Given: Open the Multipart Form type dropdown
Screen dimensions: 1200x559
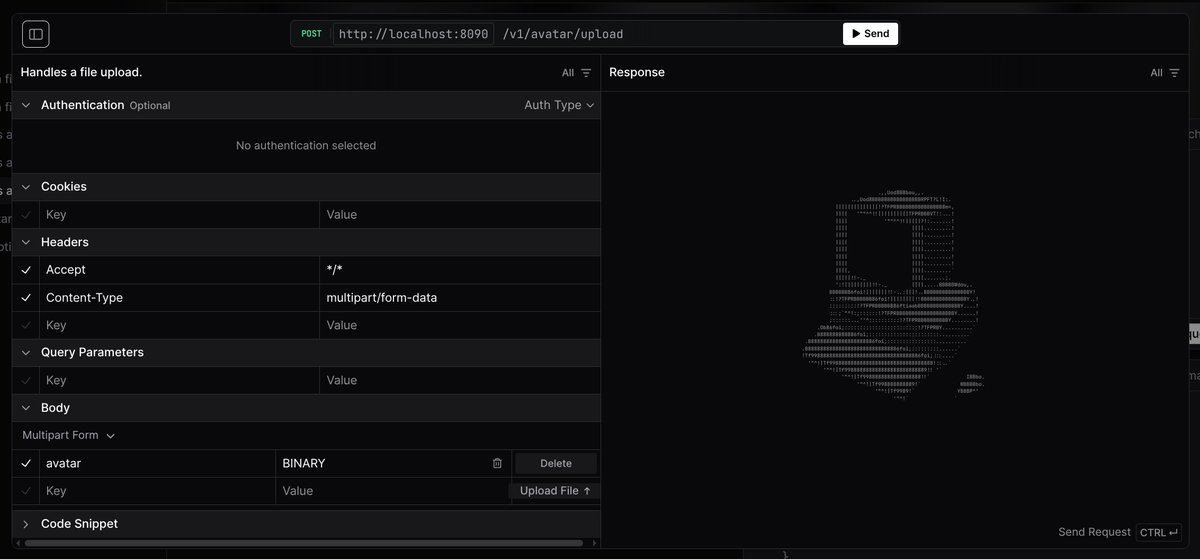Looking at the screenshot, I should (x=69, y=436).
